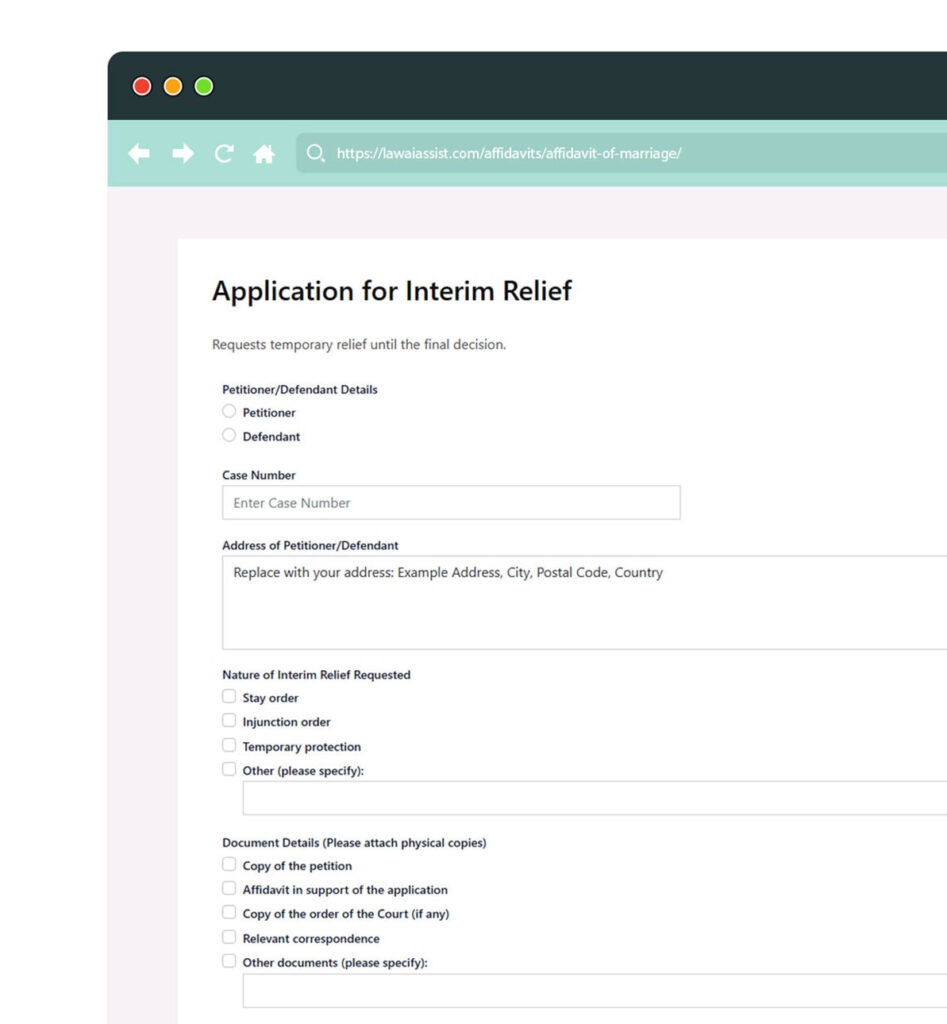Check Copy of the order of the Court
Screen dimensions: 947x1024
[229, 912]
